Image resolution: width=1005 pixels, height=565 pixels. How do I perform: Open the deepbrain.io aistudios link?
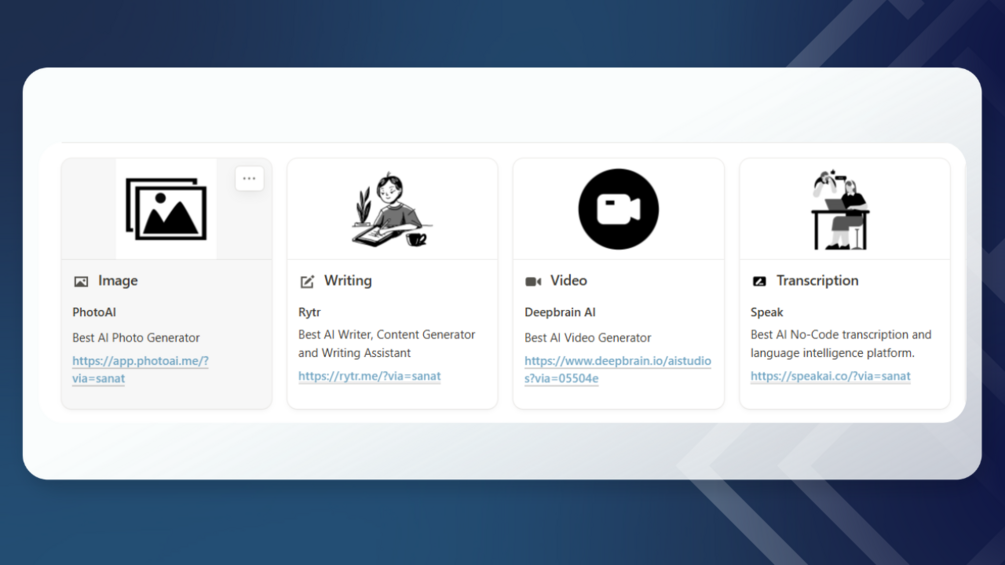click(618, 370)
